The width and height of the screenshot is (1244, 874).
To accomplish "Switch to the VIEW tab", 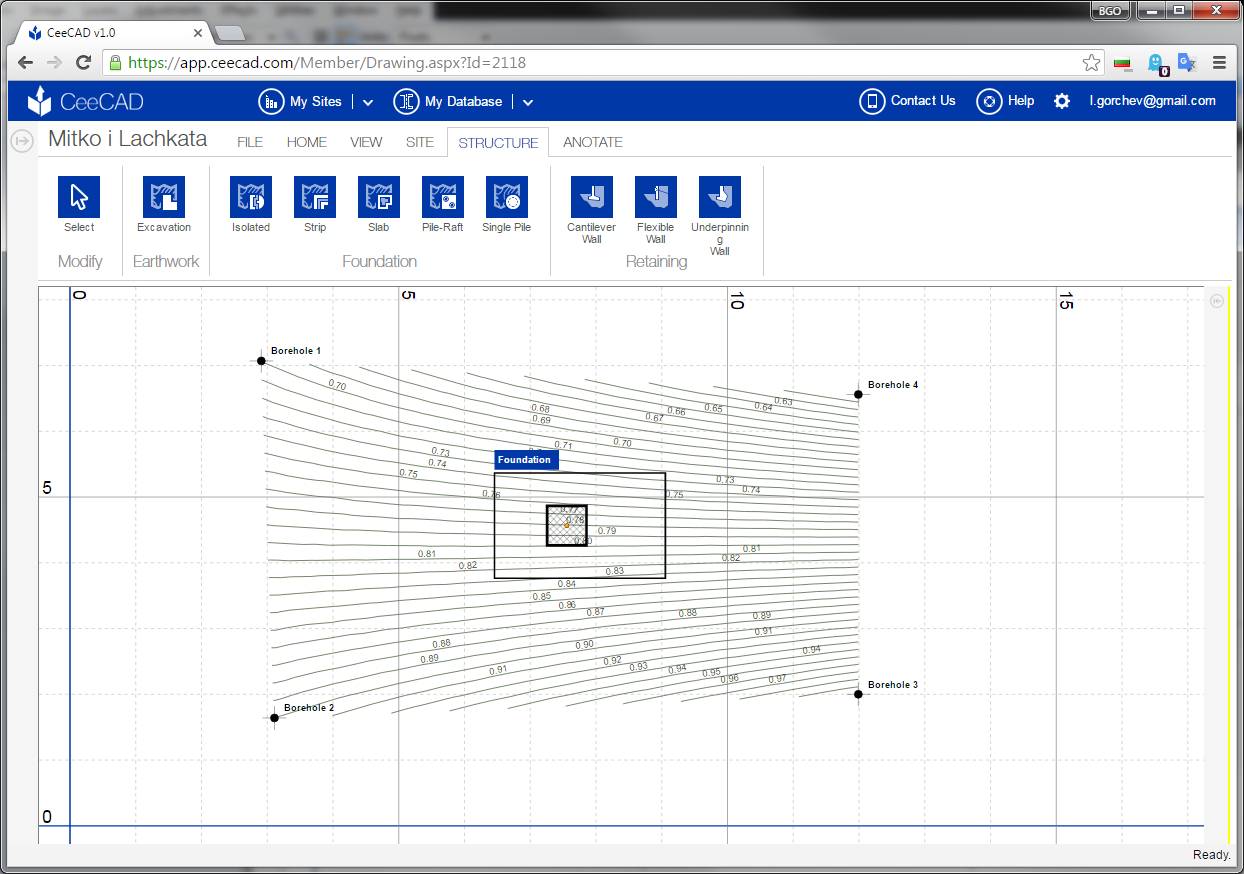I will tap(366, 142).
